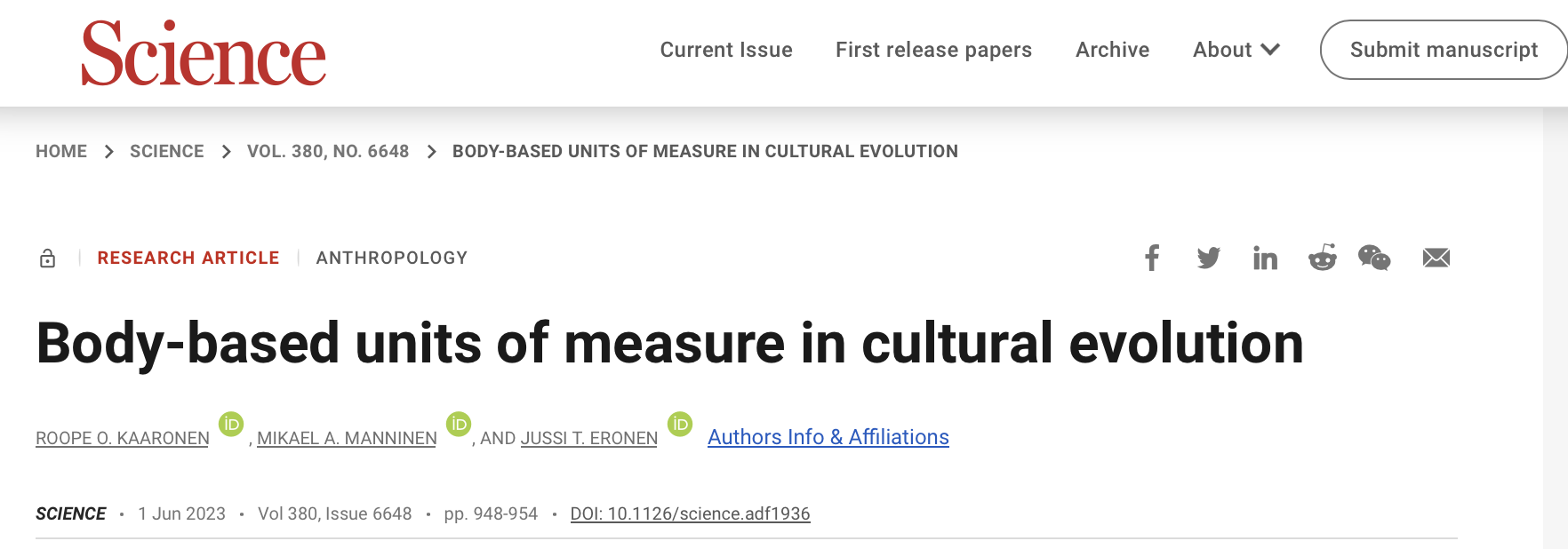Open the Archive page
This screenshot has width=1568, height=549.
tap(1112, 50)
